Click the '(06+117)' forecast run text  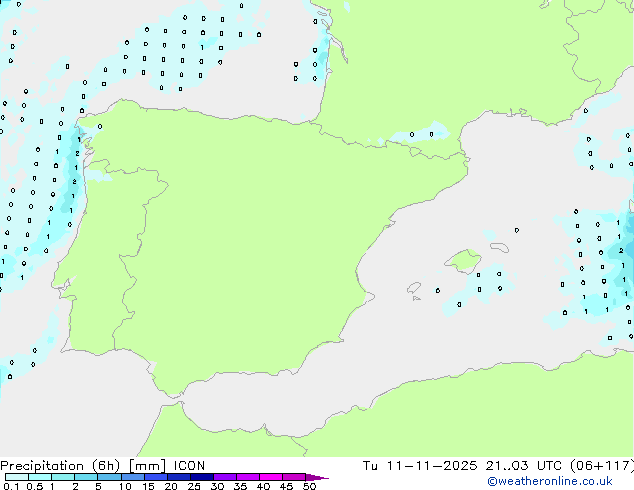click(x=602, y=466)
